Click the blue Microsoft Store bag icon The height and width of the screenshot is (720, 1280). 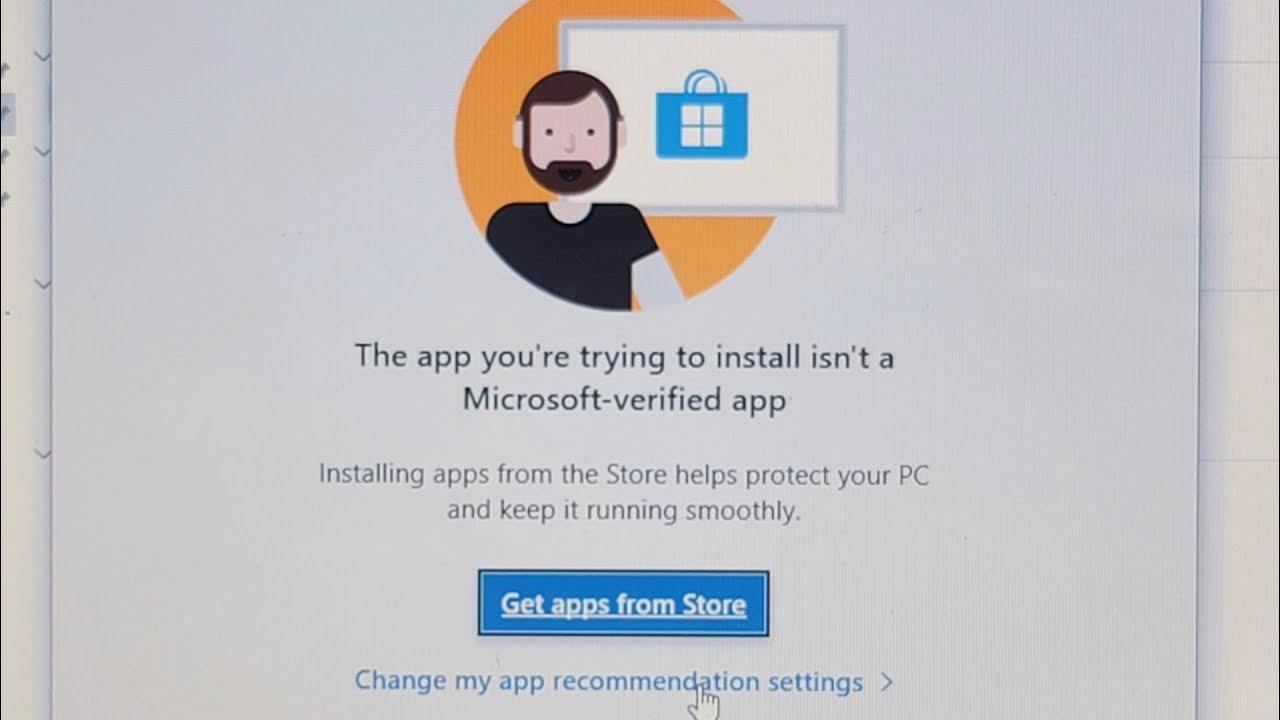pos(702,115)
